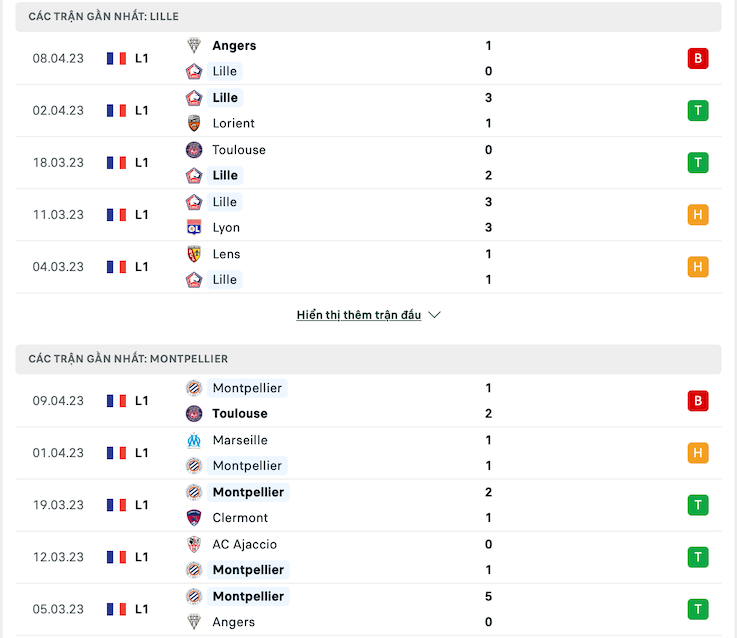Screen dimensions: 737x638
Task: Click the Toulouse logo in the 18.03.23 match
Action: click(194, 150)
